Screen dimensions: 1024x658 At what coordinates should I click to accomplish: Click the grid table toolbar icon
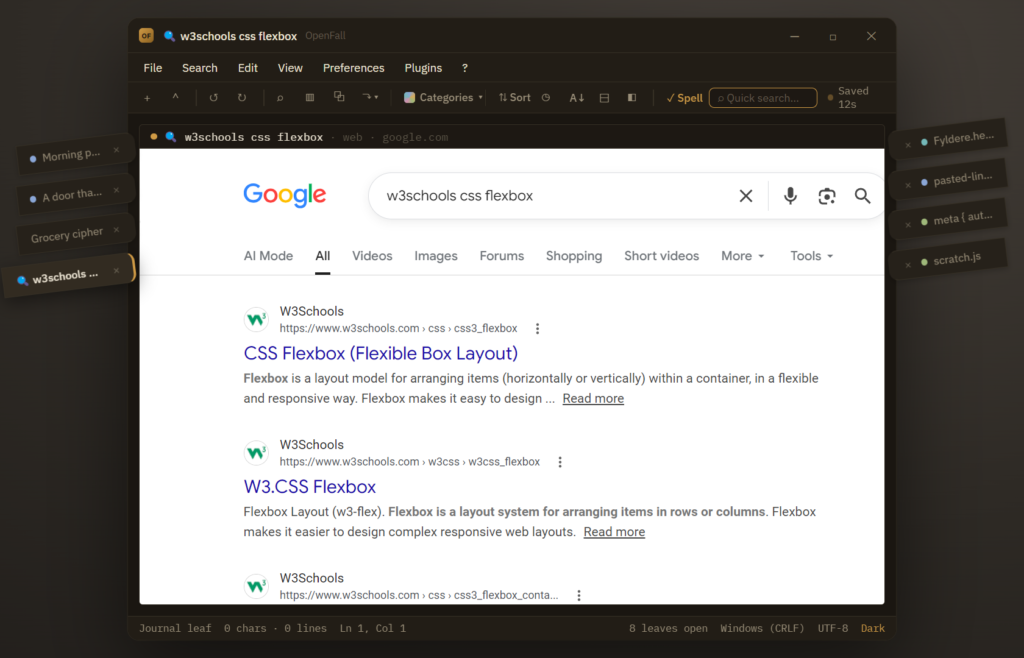coord(310,97)
